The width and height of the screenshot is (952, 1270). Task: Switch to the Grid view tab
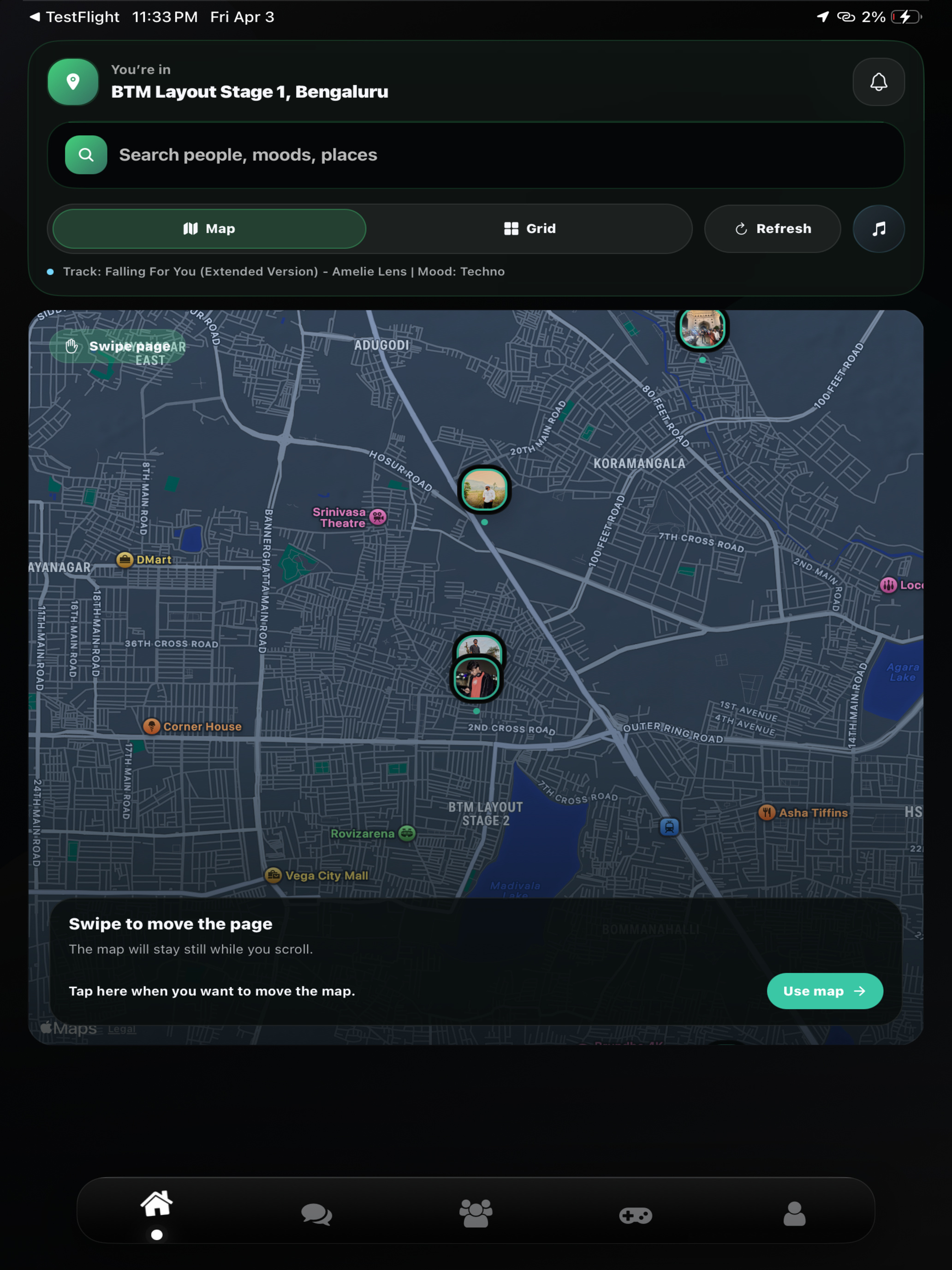(x=530, y=228)
